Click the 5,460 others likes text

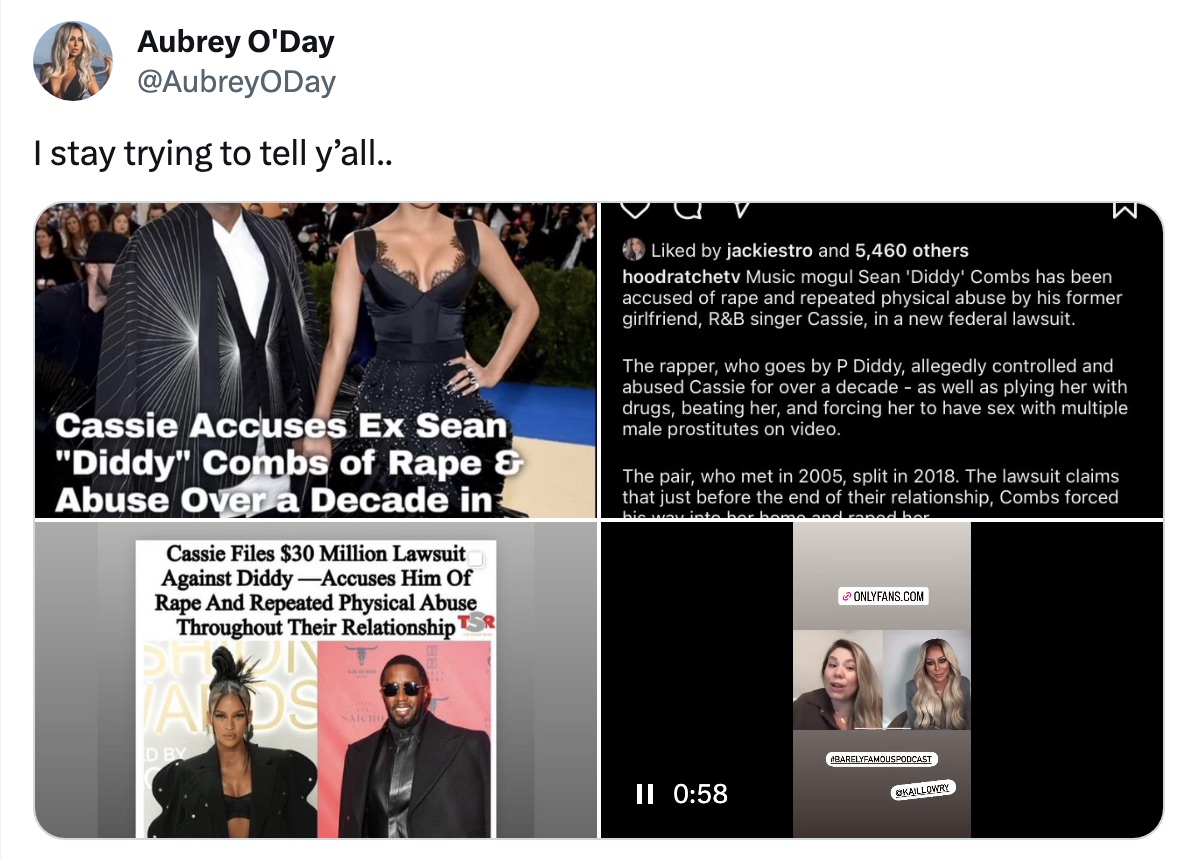[911, 250]
